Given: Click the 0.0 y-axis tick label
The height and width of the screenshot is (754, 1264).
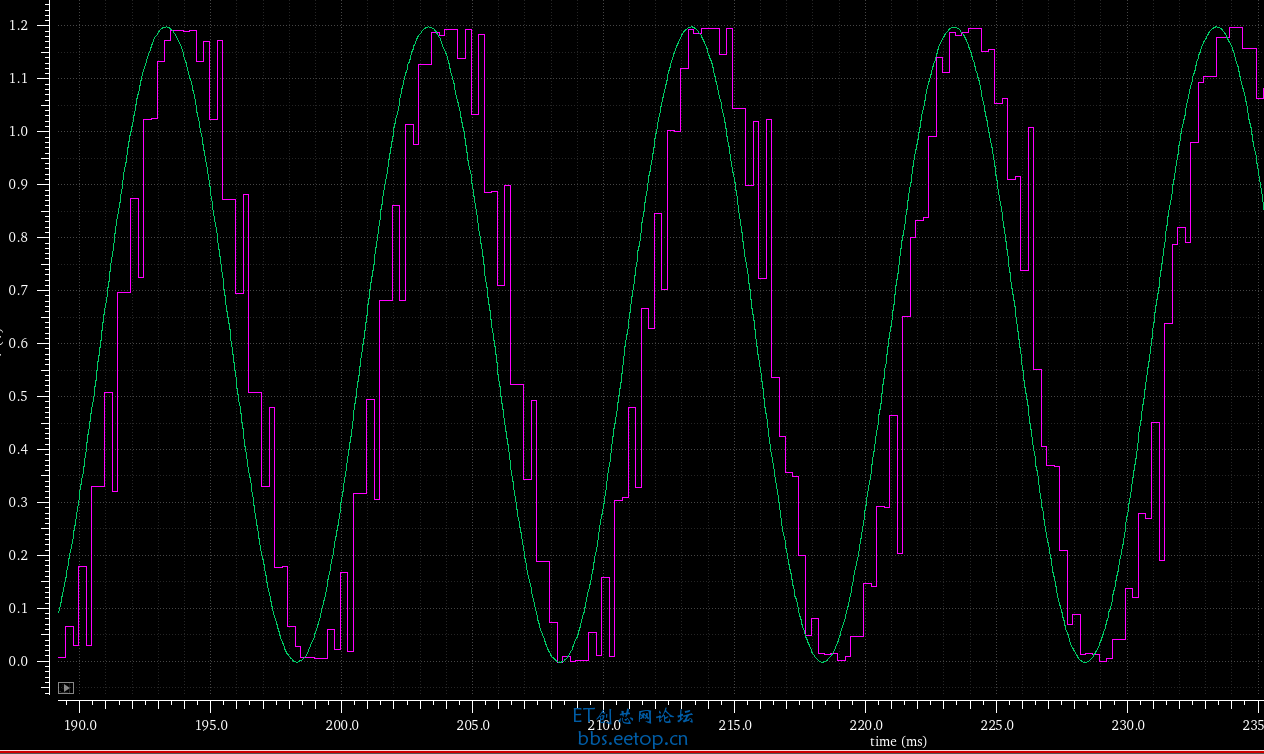Looking at the screenshot, I should click(x=19, y=661).
